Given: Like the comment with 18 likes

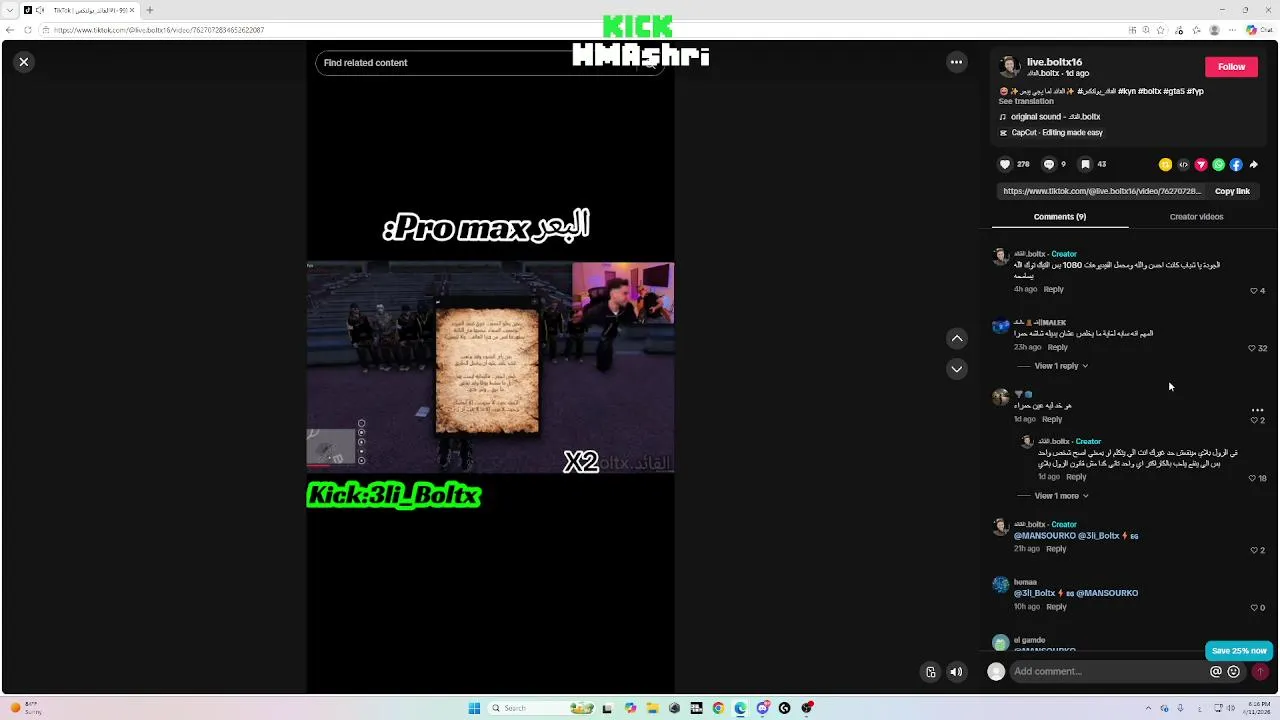Looking at the screenshot, I should click(1252, 478).
